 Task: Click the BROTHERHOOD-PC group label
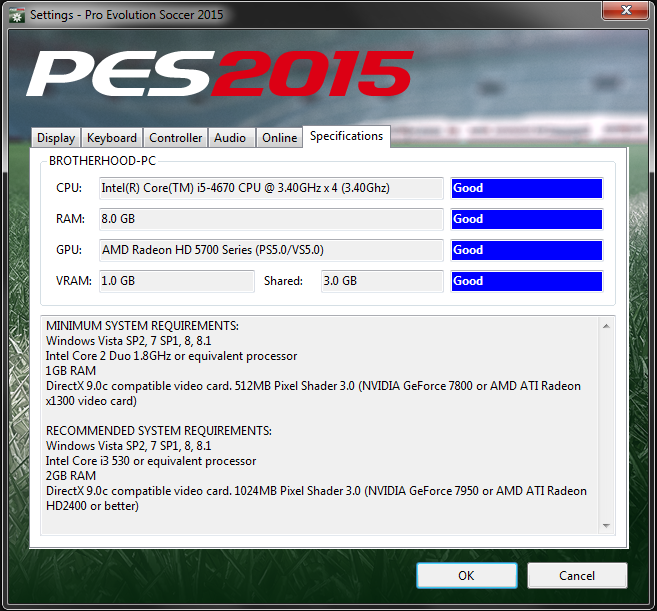point(102,161)
